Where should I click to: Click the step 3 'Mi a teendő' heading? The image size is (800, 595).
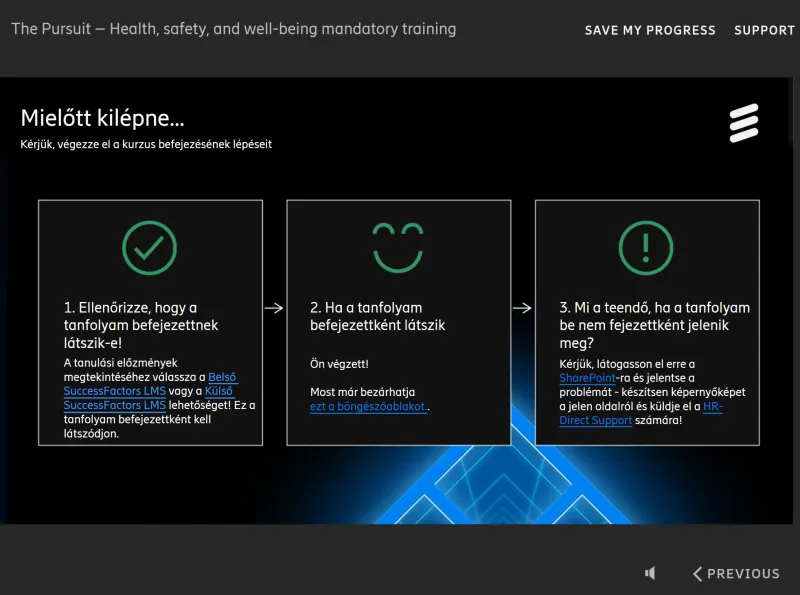(654, 325)
